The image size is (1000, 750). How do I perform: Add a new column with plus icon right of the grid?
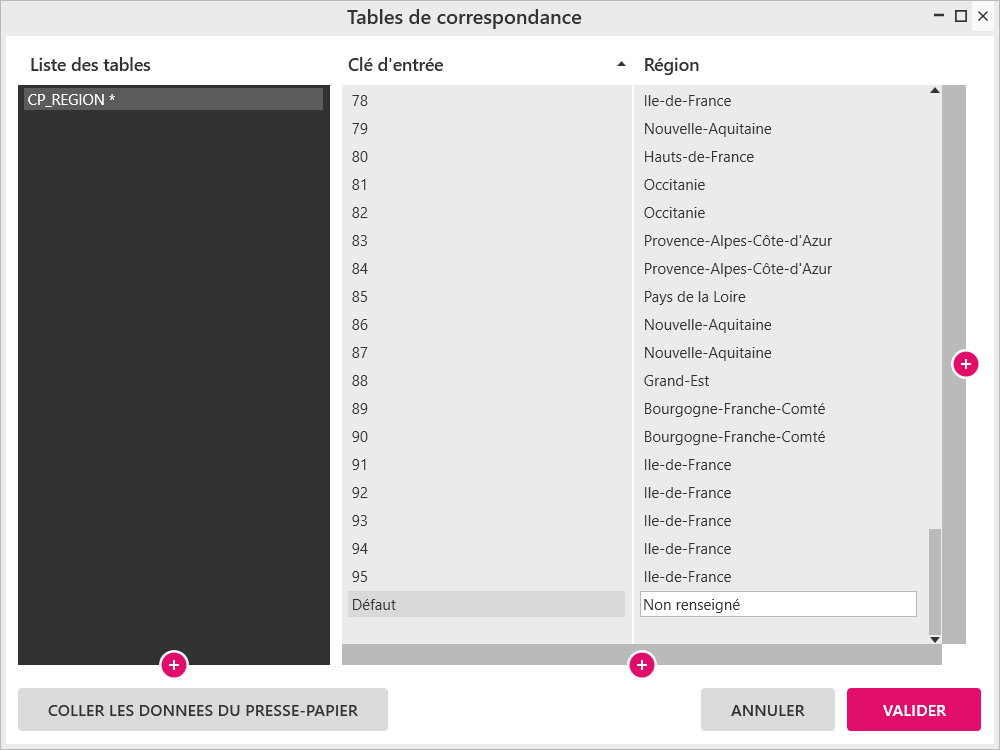[966, 364]
